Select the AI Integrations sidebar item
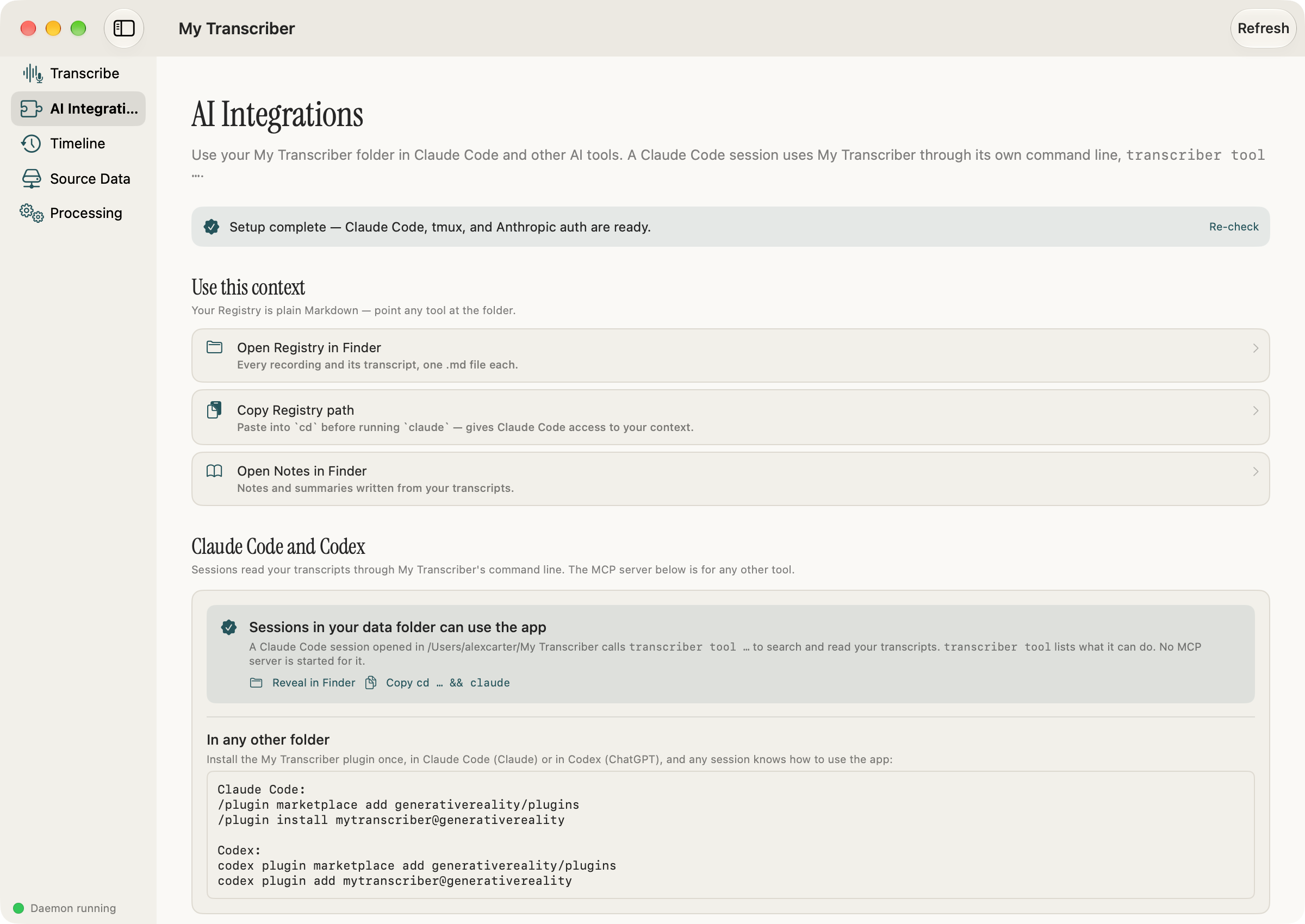This screenshot has width=1305, height=924. 78,109
